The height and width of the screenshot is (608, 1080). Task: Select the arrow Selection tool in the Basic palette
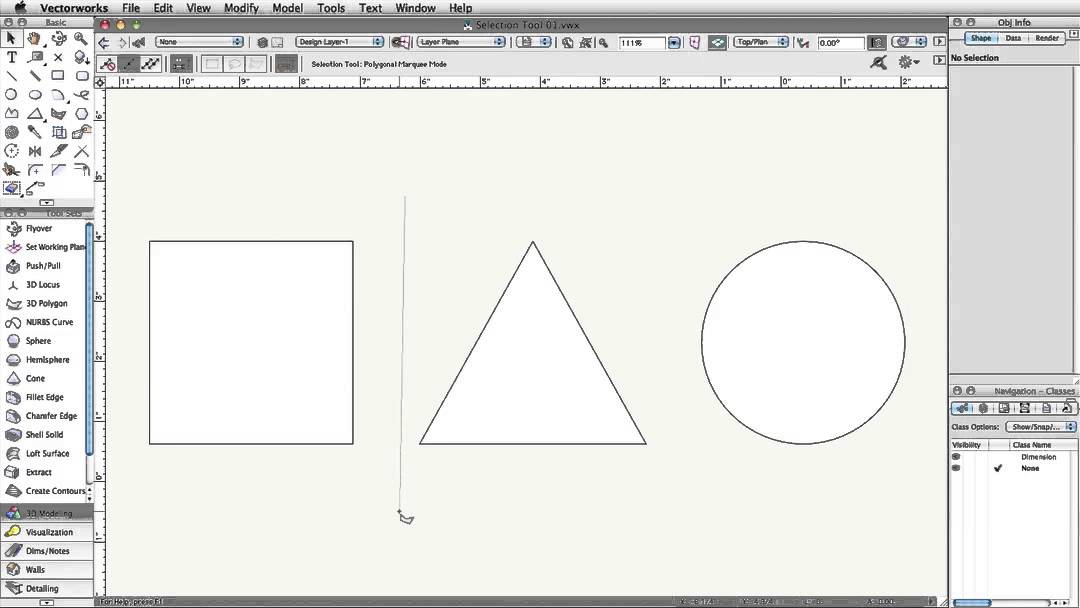point(11,39)
